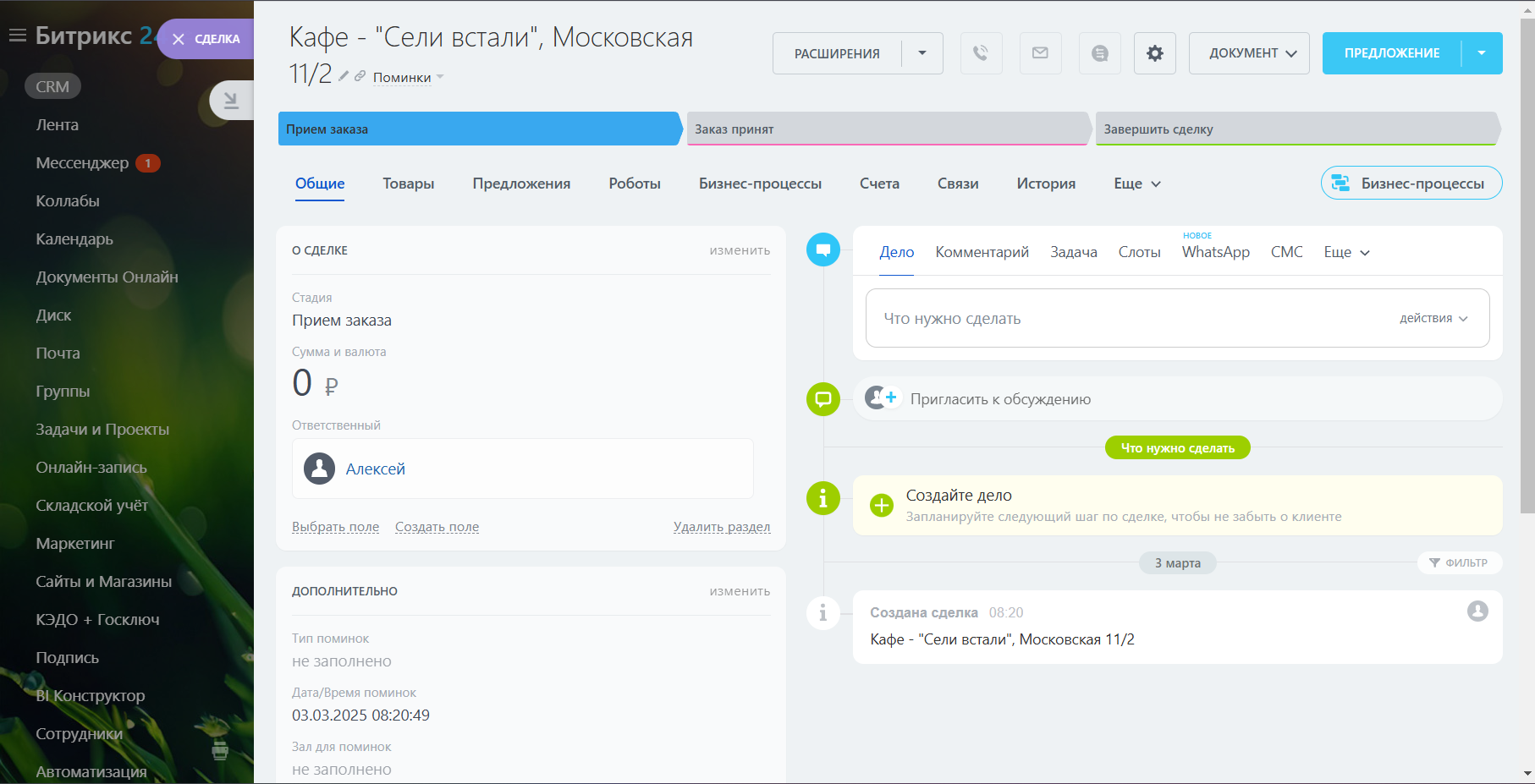Click the Выбрать поле link
Viewport: 1535px width, 784px height.
coord(335,527)
